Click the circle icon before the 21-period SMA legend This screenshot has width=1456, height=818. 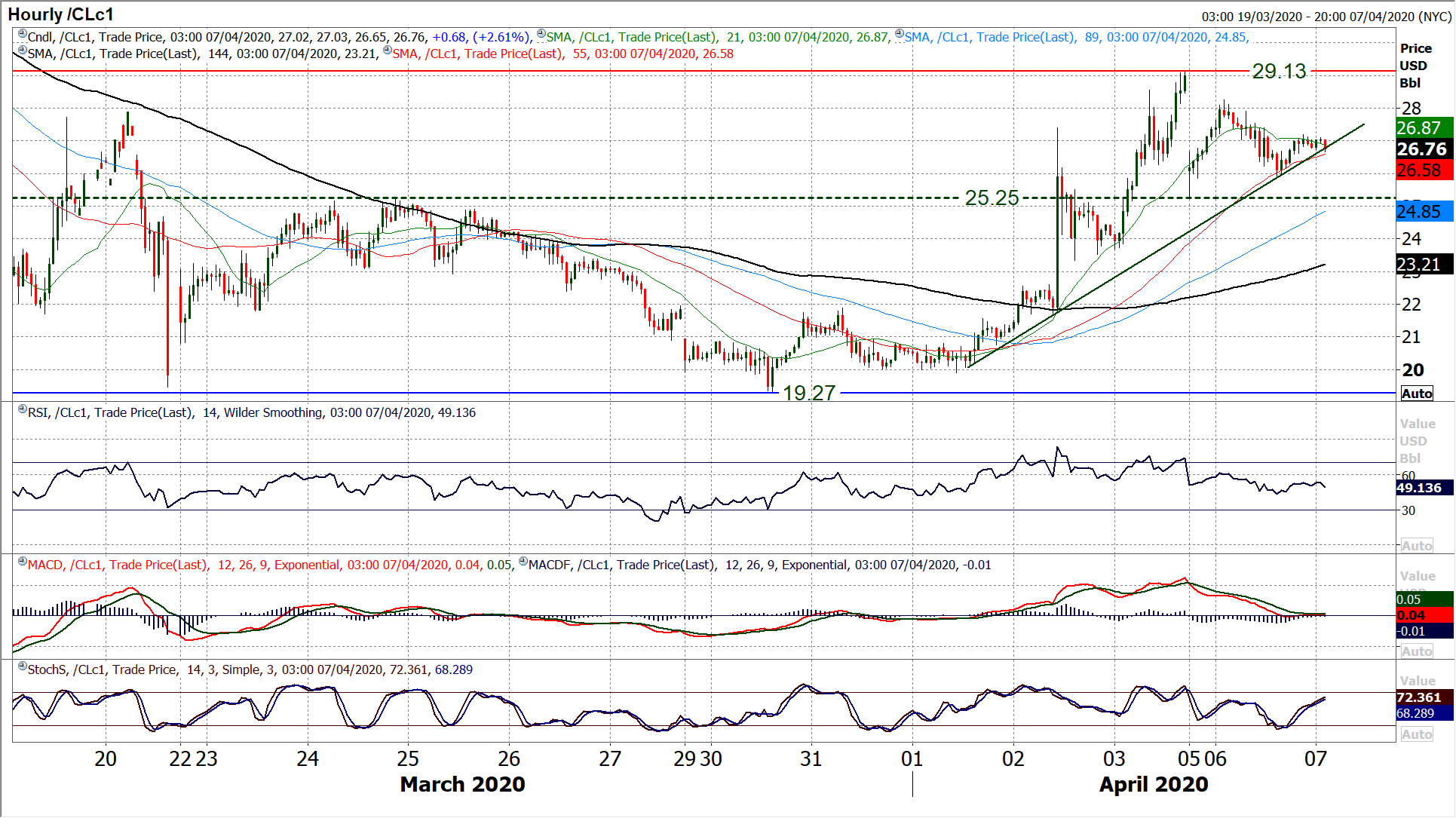pos(541,35)
